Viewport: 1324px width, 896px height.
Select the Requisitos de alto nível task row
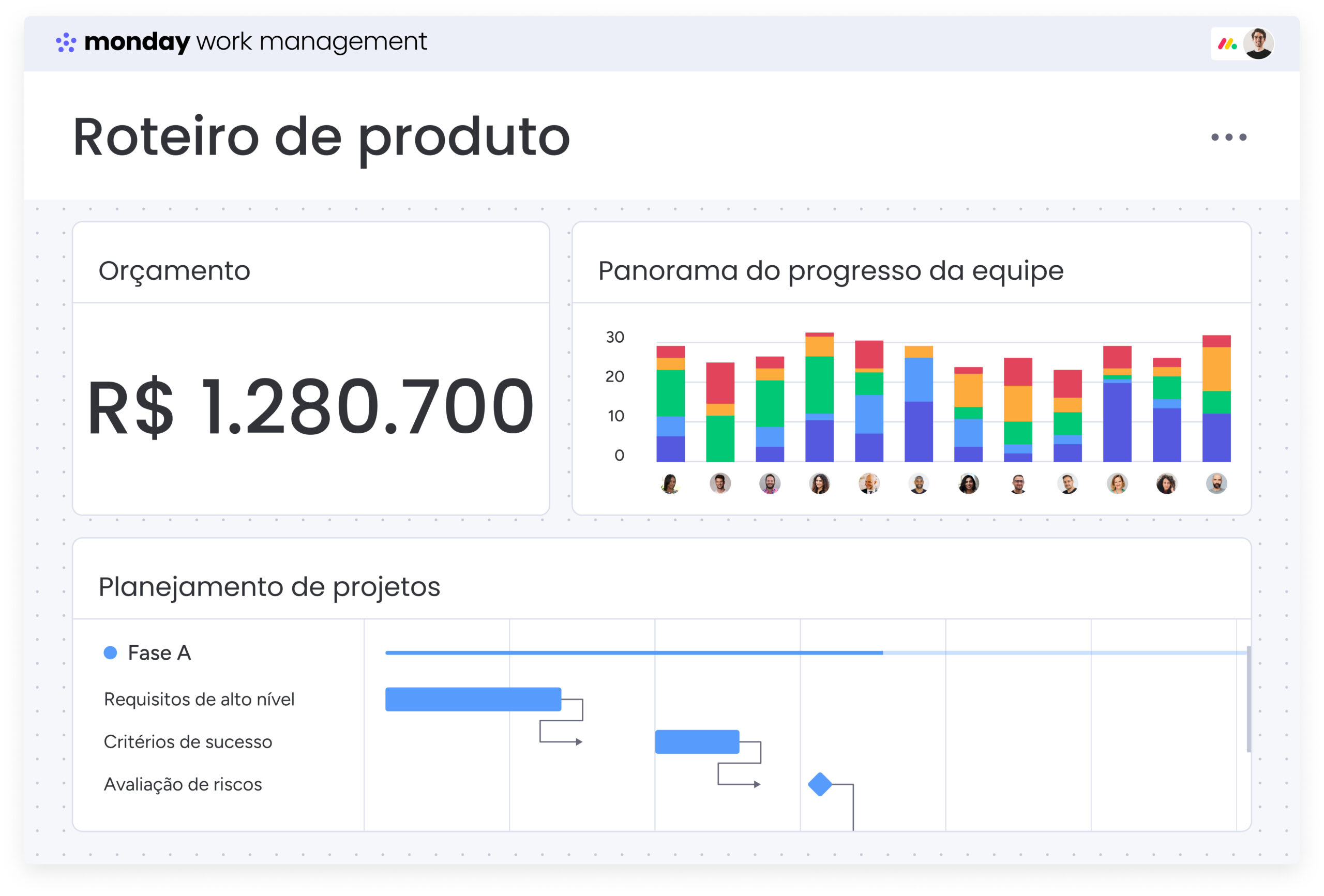(199, 700)
